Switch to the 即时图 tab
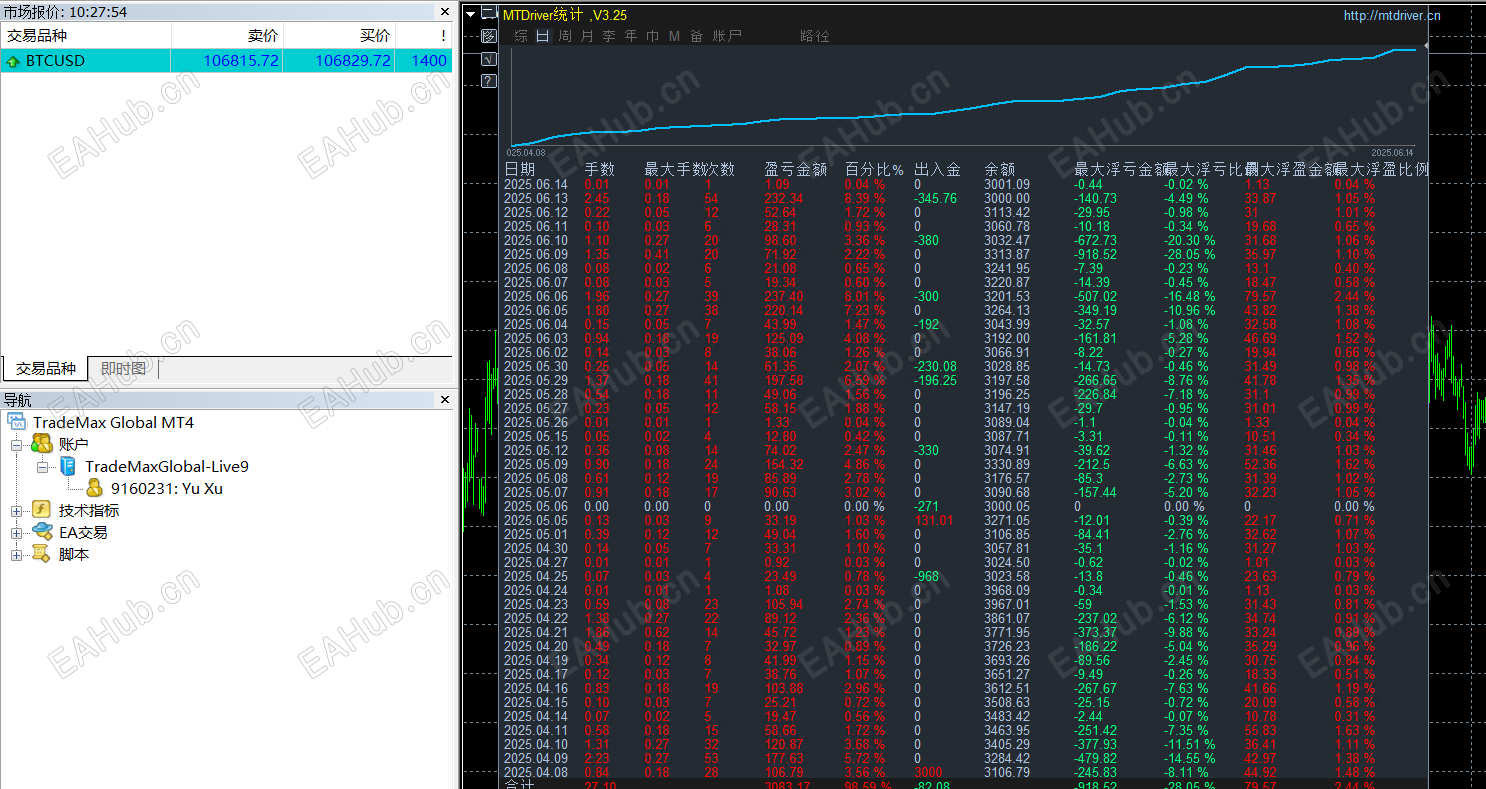This screenshot has height=789, width=1486. (123, 369)
